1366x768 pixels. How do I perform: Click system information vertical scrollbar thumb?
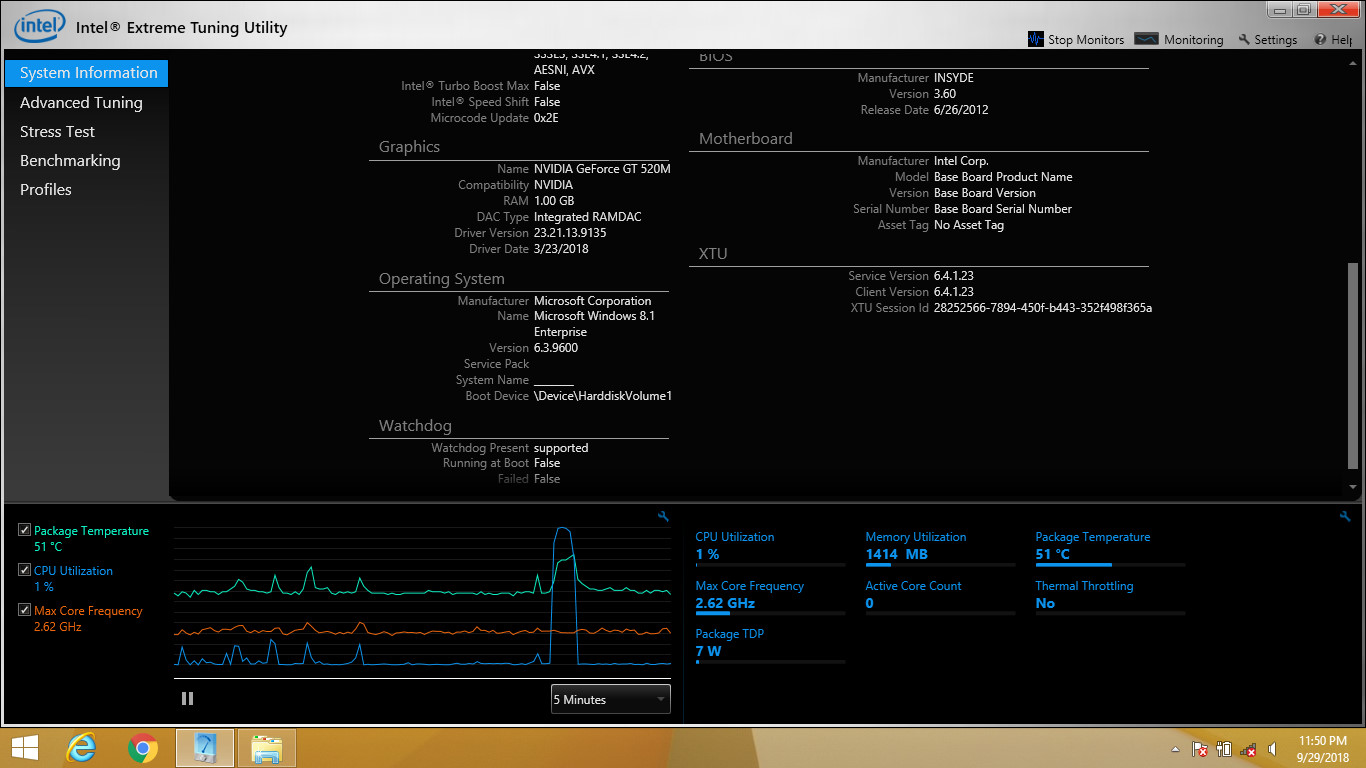click(1353, 367)
